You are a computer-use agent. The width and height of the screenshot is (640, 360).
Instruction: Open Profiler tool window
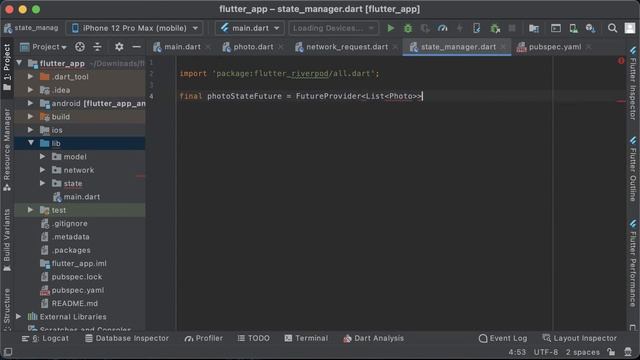204,338
